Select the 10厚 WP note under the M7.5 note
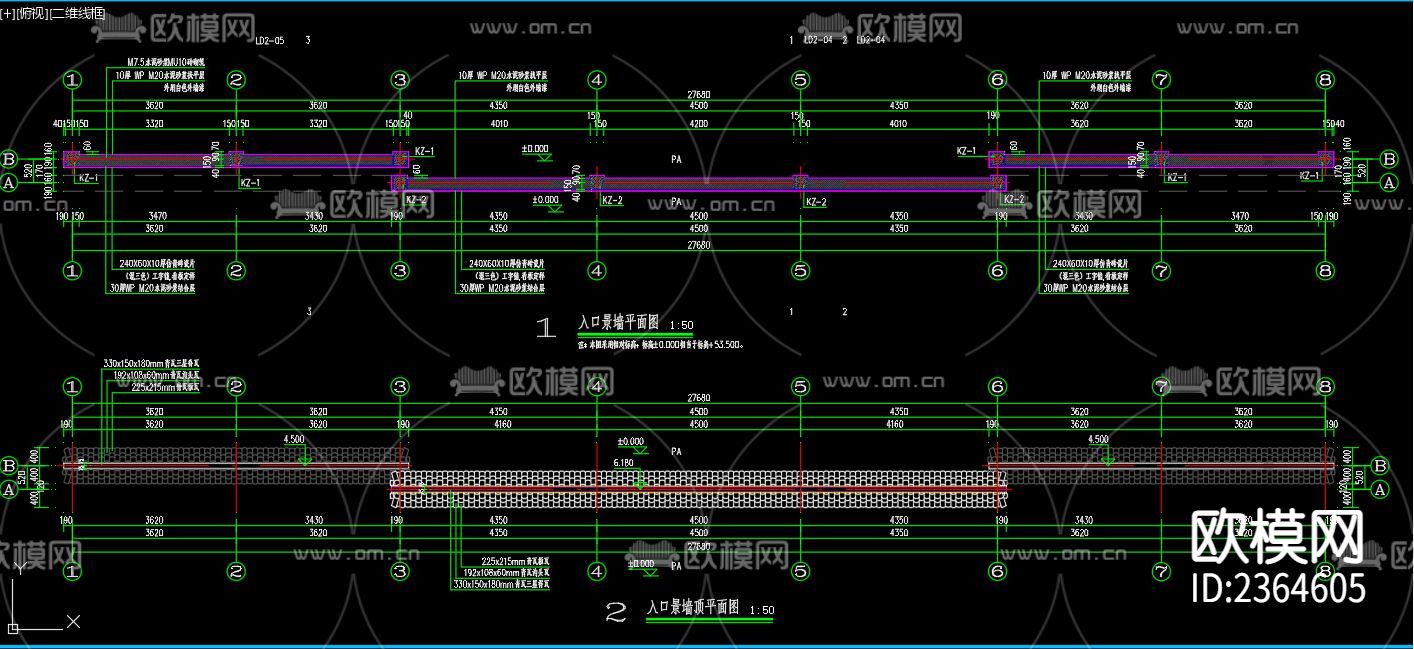Viewport: 1414px width, 649px height. 162,76
